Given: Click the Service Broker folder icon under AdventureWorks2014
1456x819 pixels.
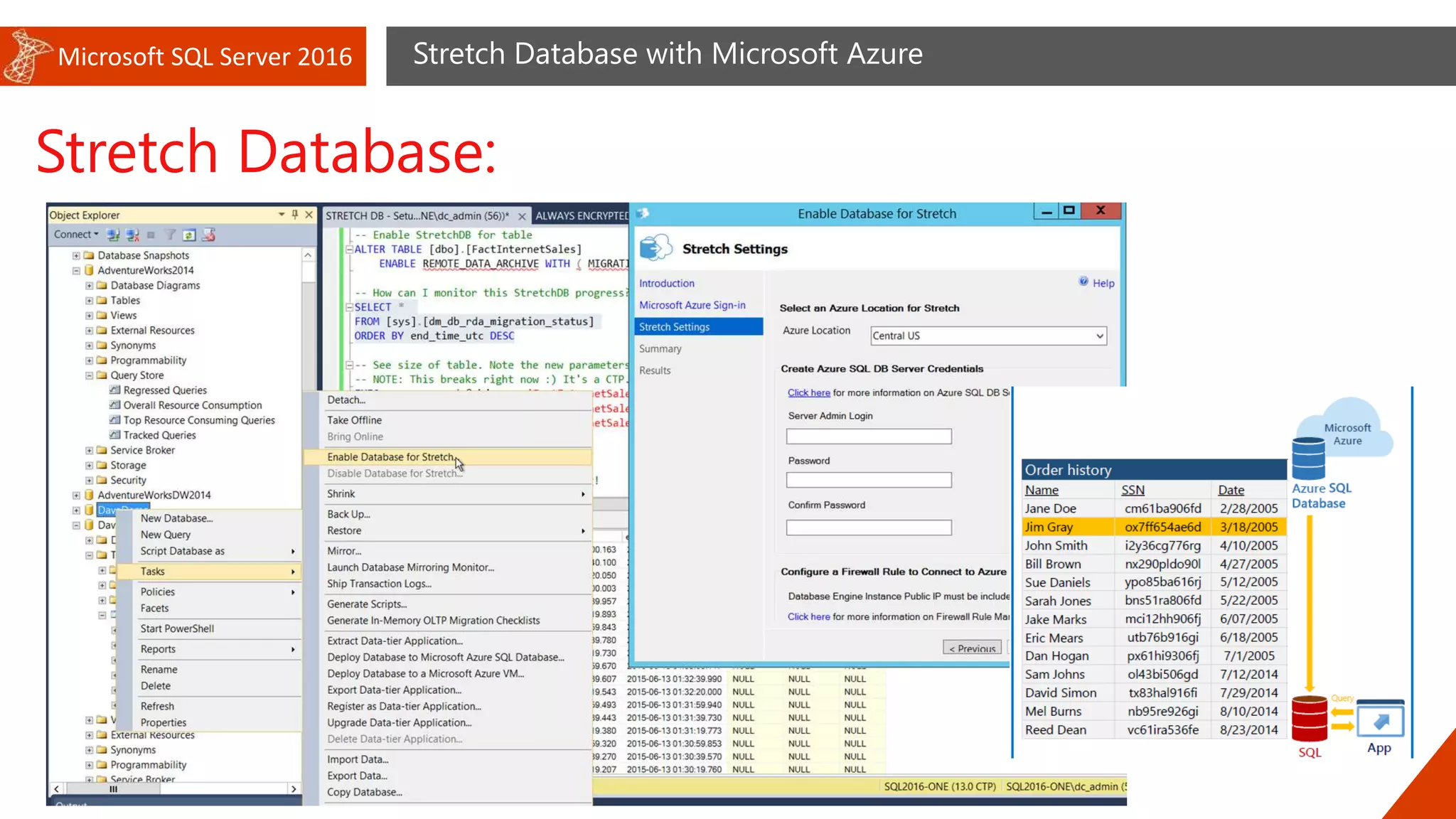Looking at the screenshot, I should pos(102,450).
